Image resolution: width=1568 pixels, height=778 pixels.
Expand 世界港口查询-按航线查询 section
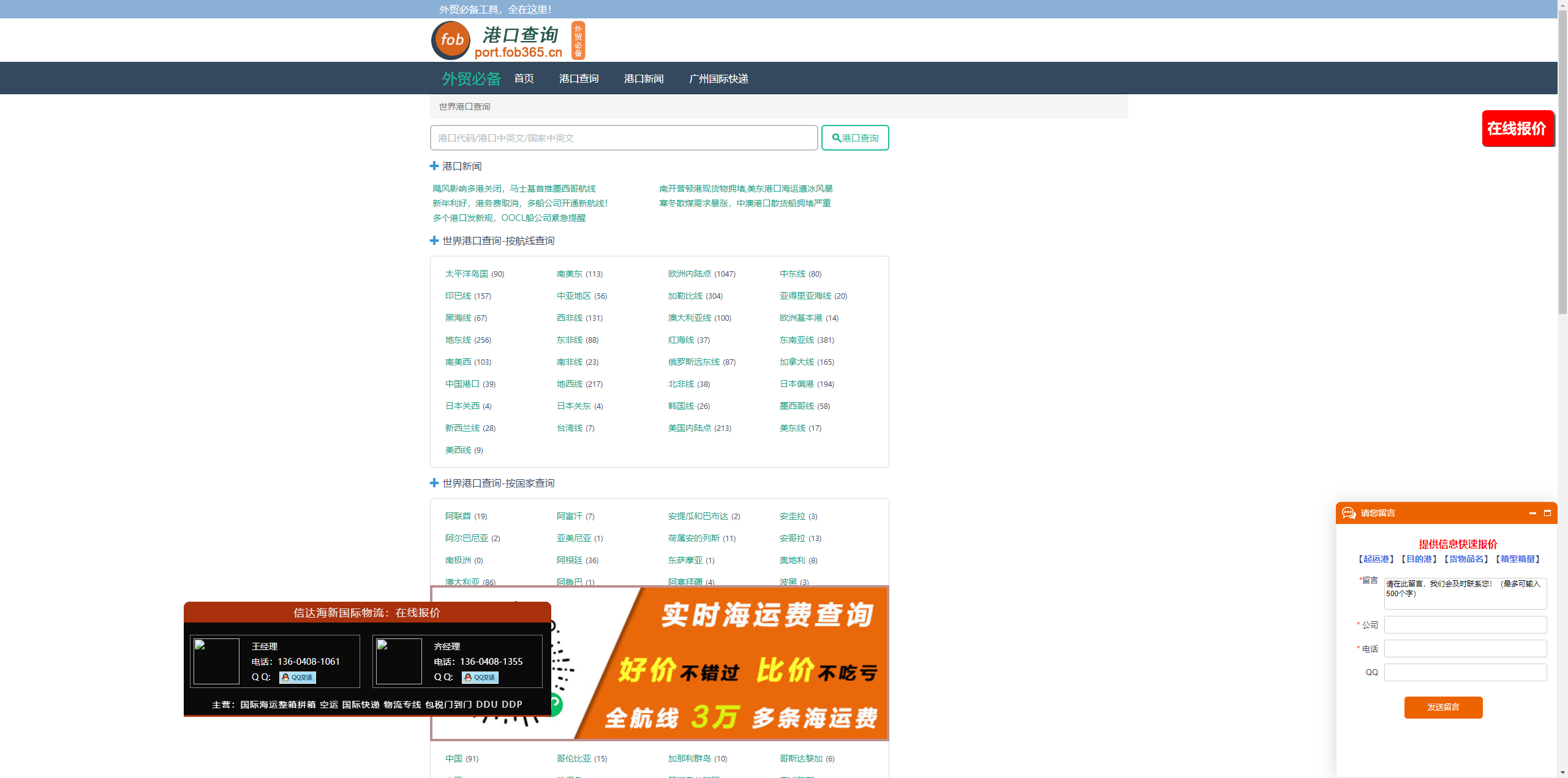434,241
